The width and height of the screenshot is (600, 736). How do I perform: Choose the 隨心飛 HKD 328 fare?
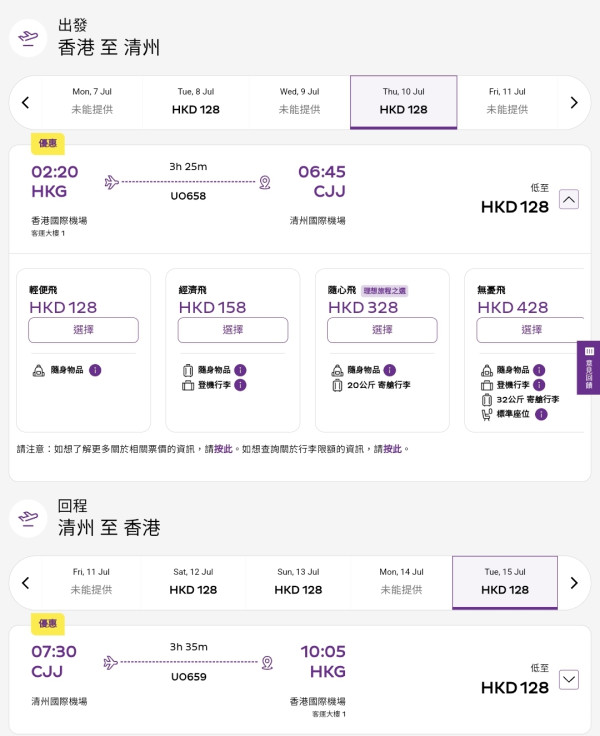(x=382, y=330)
